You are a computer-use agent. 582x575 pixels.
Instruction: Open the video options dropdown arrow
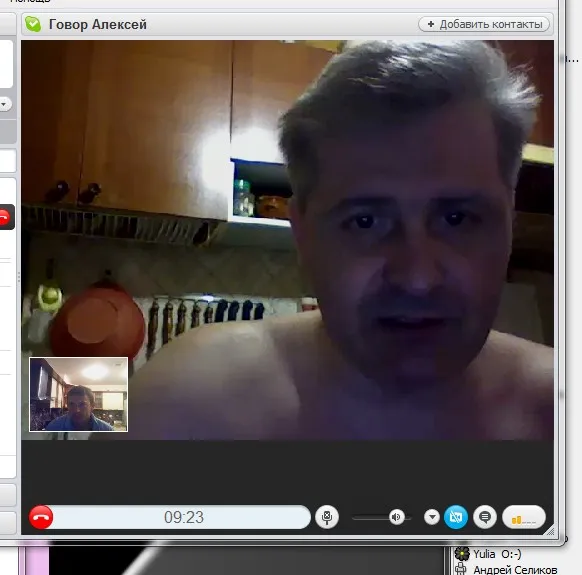coord(432,517)
